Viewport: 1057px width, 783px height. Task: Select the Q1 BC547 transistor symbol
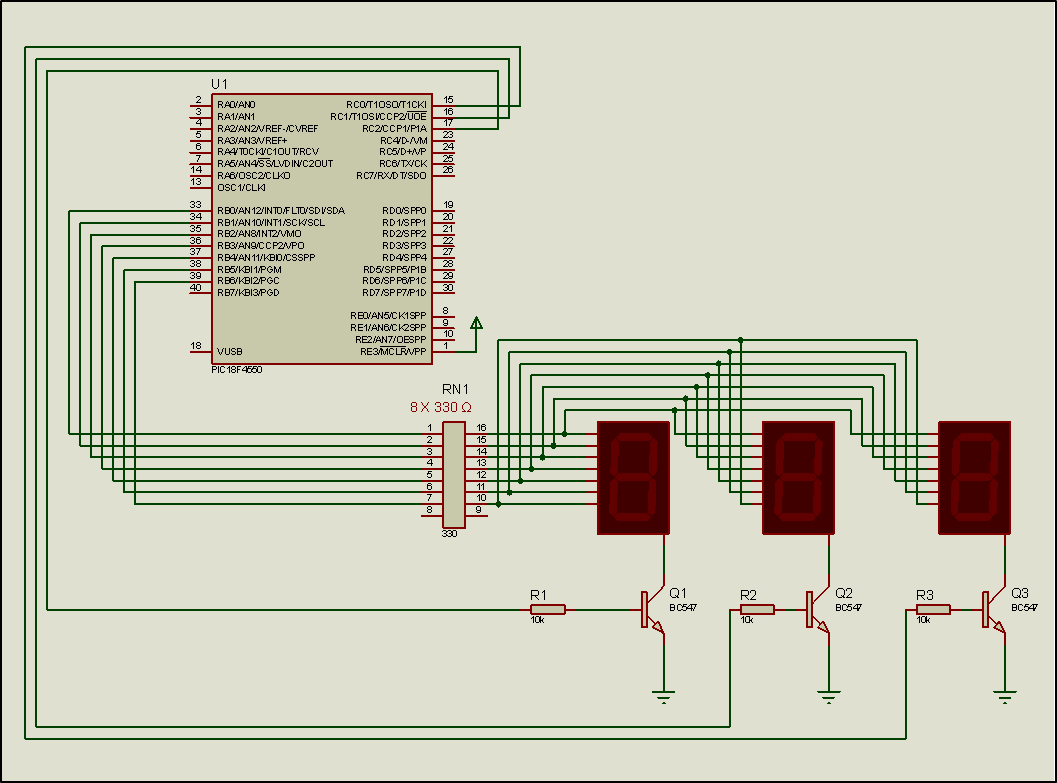pyautogui.click(x=650, y=609)
